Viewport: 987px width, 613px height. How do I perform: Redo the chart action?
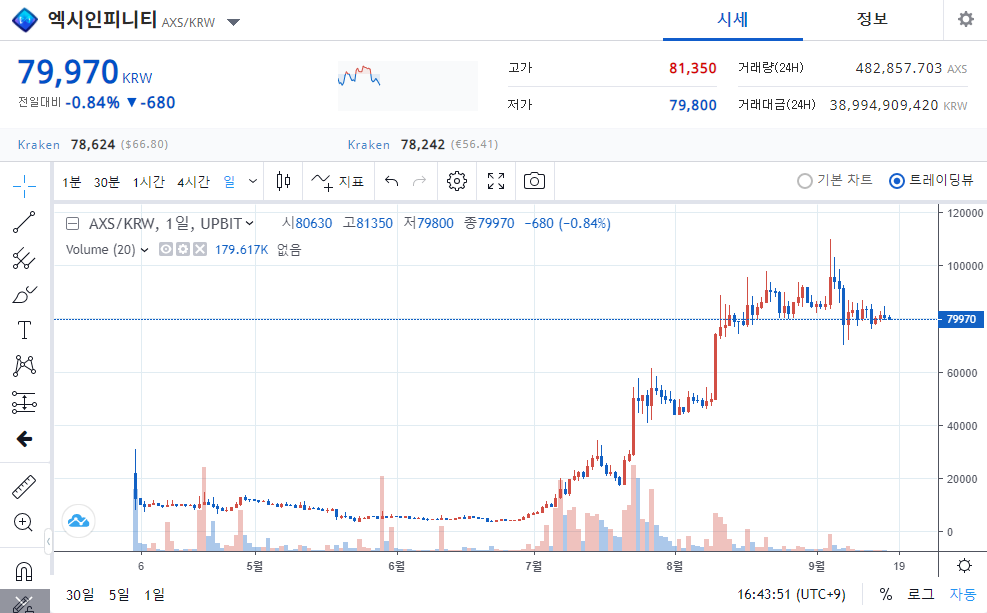click(x=419, y=182)
